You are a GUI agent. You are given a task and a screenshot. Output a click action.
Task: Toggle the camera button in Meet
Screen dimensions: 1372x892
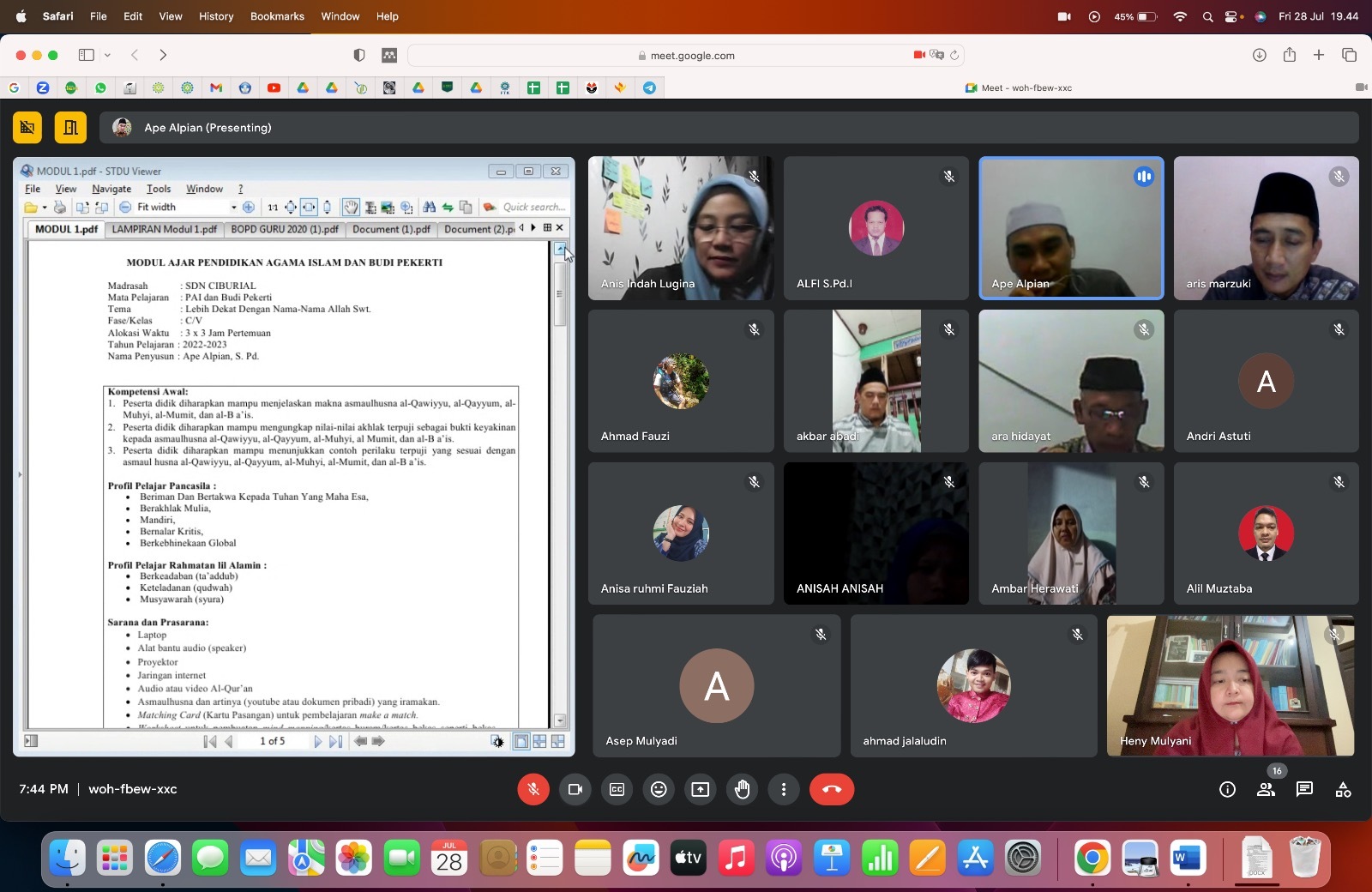pyautogui.click(x=575, y=789)
